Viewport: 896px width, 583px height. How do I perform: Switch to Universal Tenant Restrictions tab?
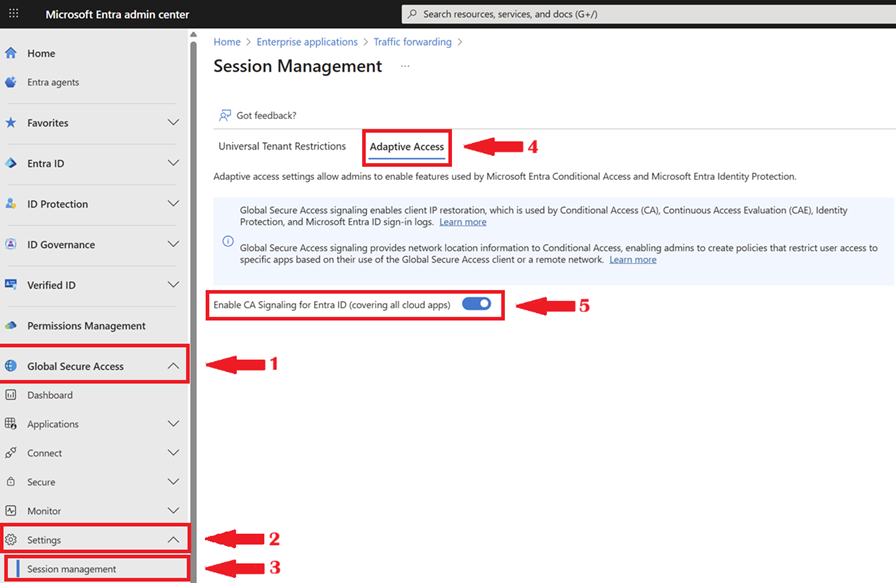pos(282,146)
